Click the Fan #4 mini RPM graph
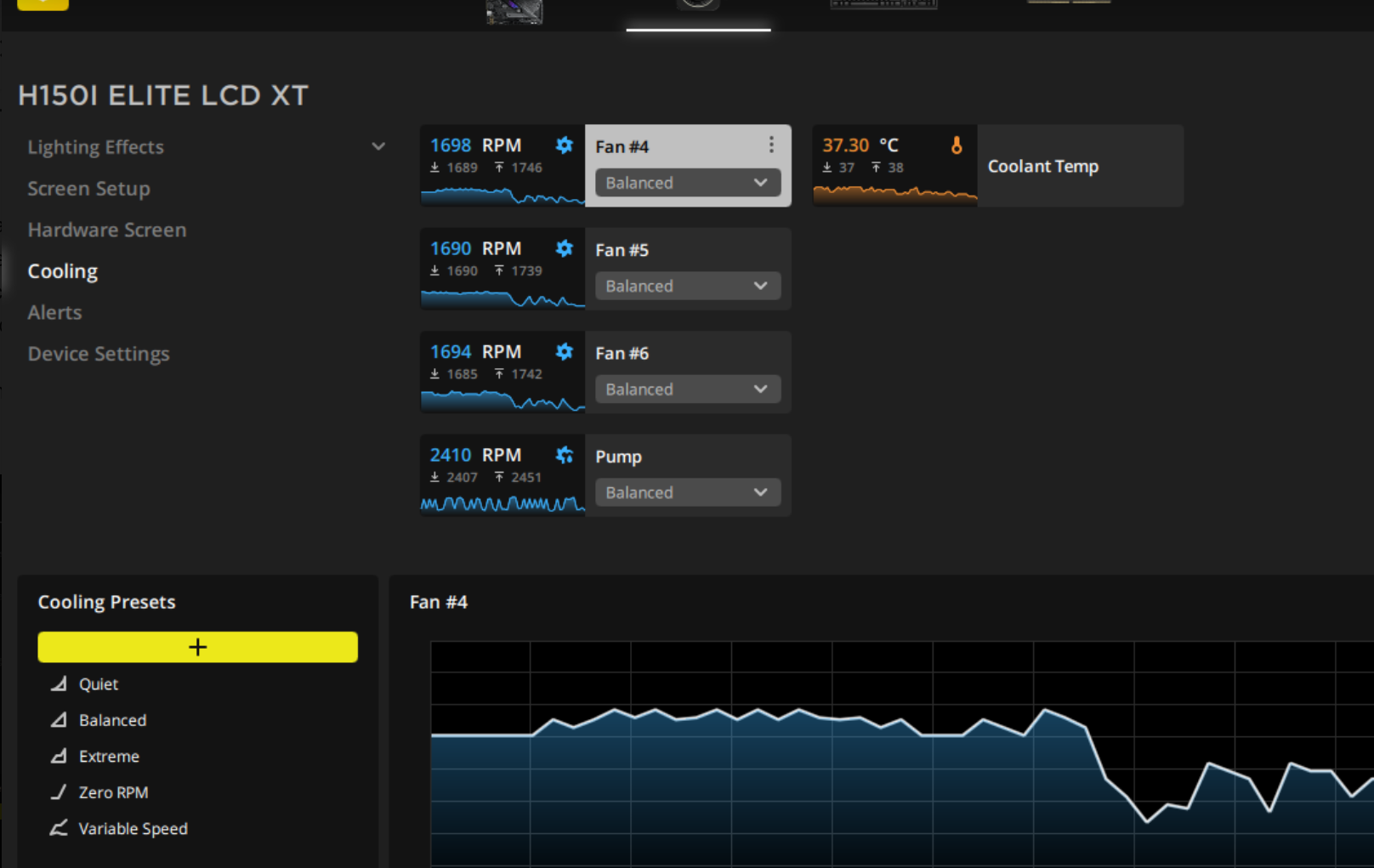Screen dimensions: 1374x868 coord(502,196)
